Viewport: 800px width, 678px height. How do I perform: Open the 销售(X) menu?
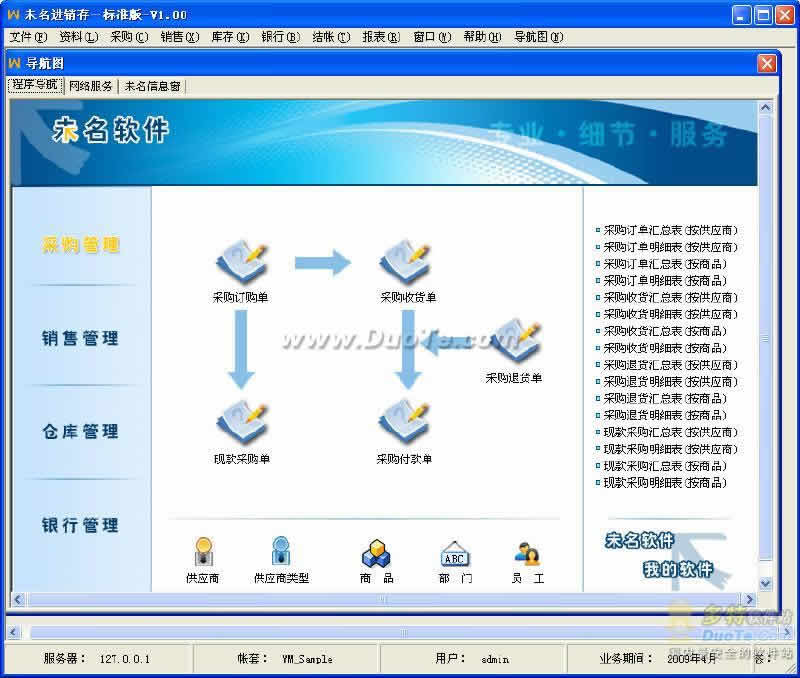(180, 37)
